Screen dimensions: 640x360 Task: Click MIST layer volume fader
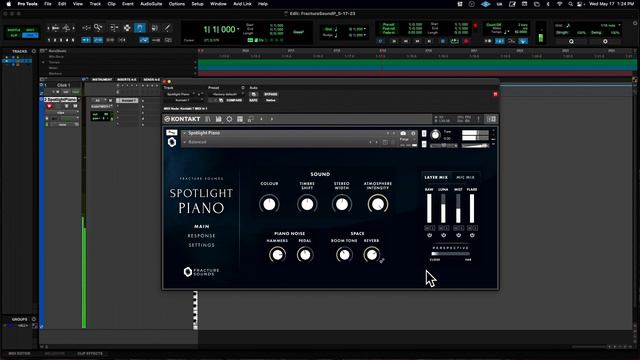458,208
